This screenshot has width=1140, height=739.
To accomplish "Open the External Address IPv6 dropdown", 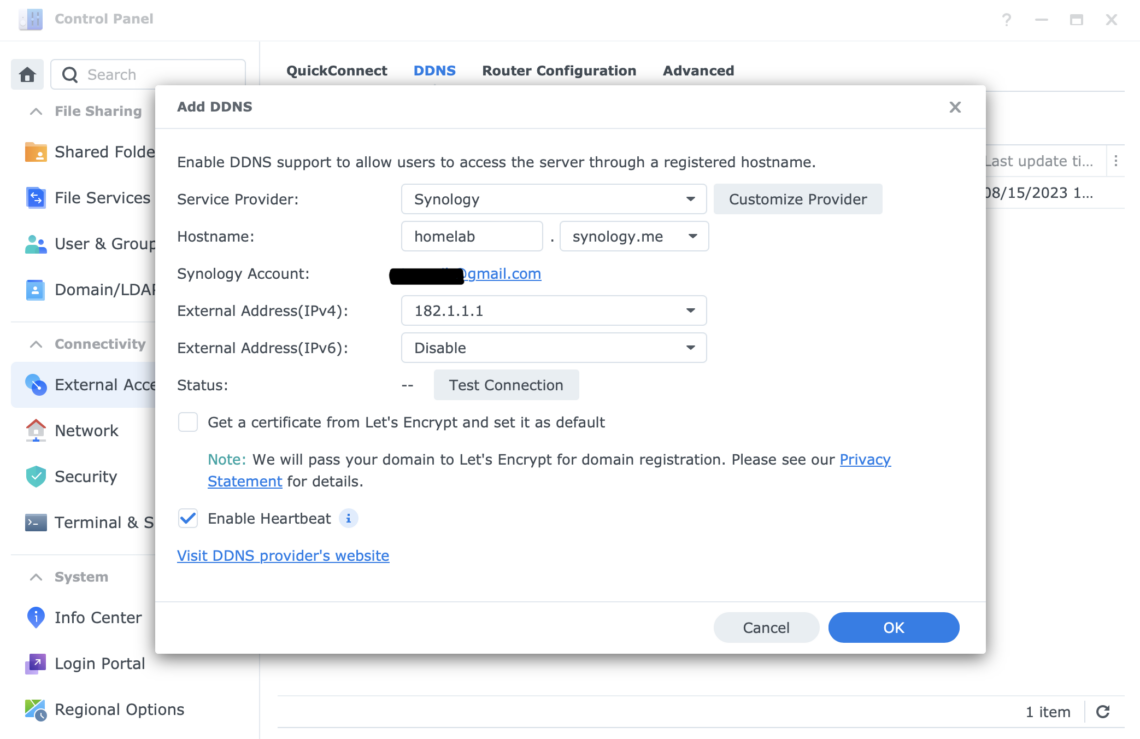I will [554, 347].
